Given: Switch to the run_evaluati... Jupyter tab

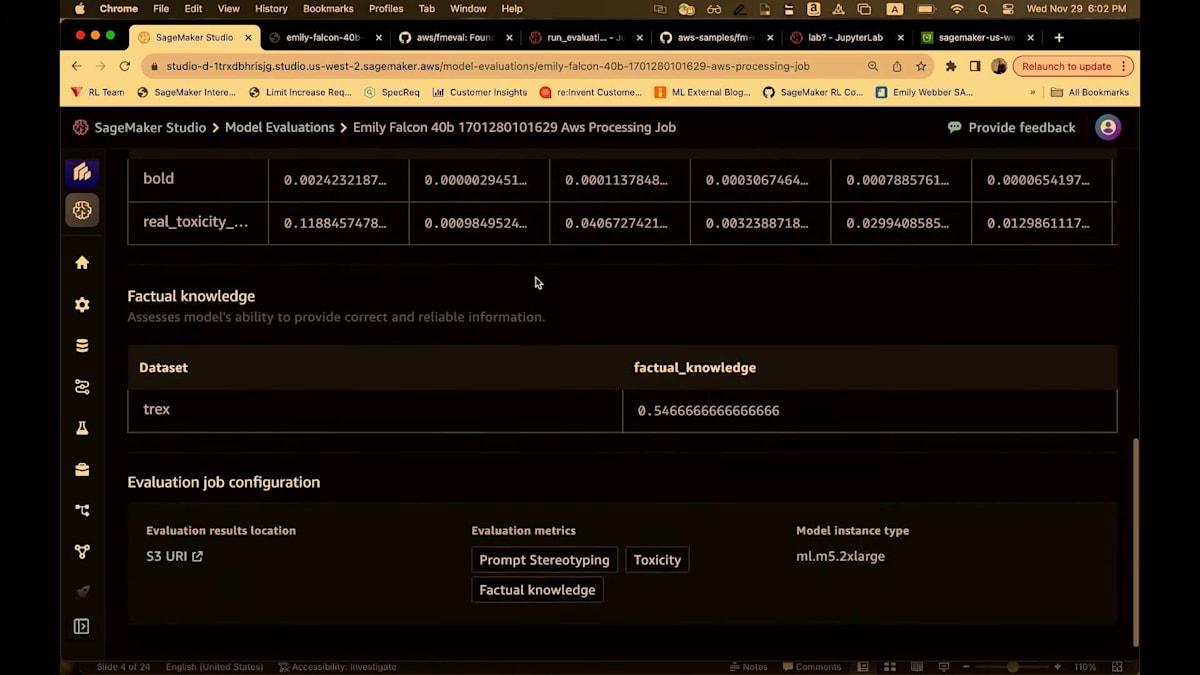Looking at the screenshot, I should point(586,37).
